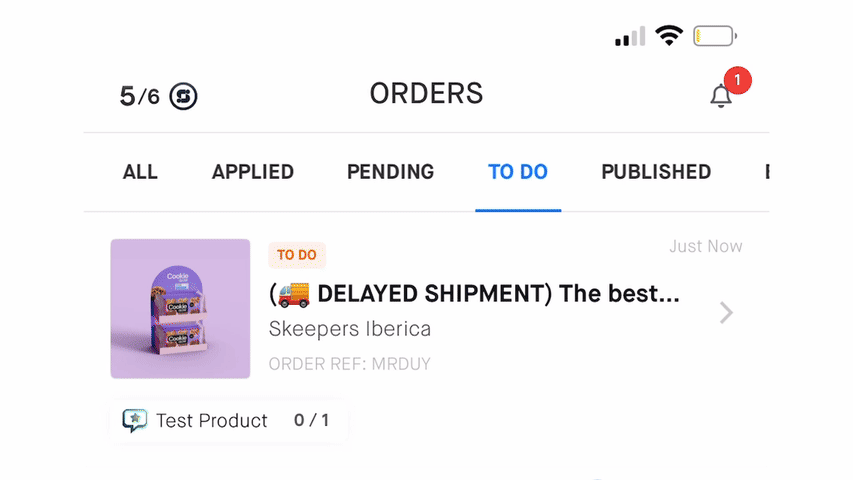Open order details with the chevron arrow
The image size is (853, 480).
[x=726, y=313]
